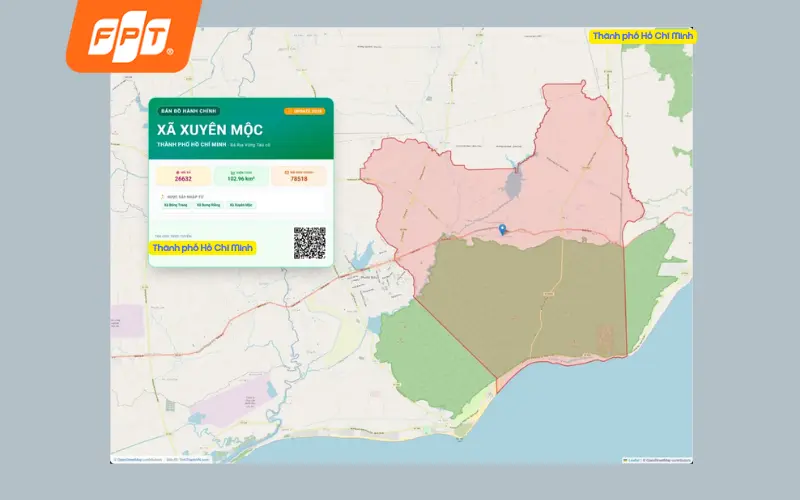Screen dimensions: 800x500
Task: Click "Thành phố Hồ Chí Minh" label at map corner
Action: click(643, 36)
